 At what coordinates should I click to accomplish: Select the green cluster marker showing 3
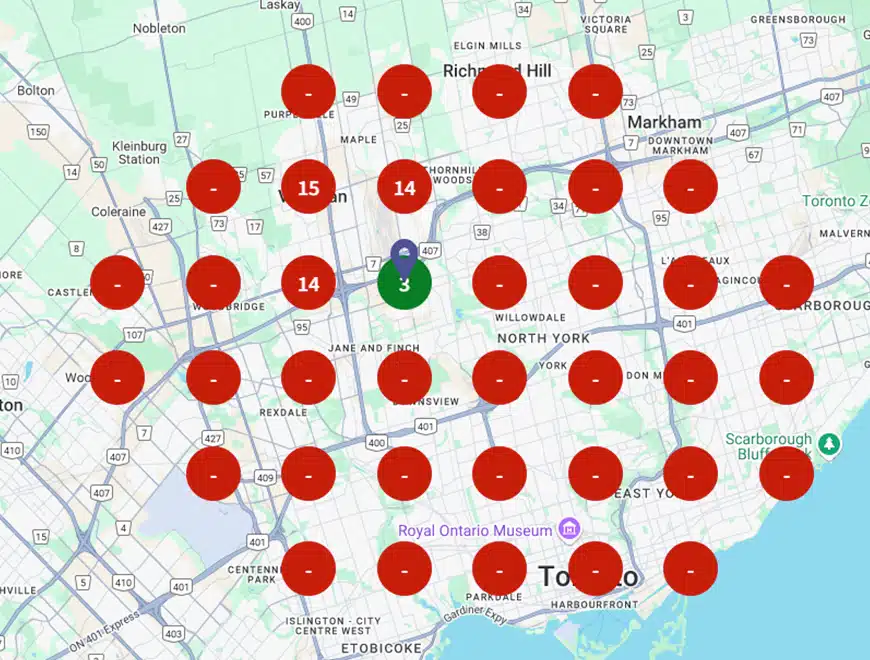click(x=404, y=283)
